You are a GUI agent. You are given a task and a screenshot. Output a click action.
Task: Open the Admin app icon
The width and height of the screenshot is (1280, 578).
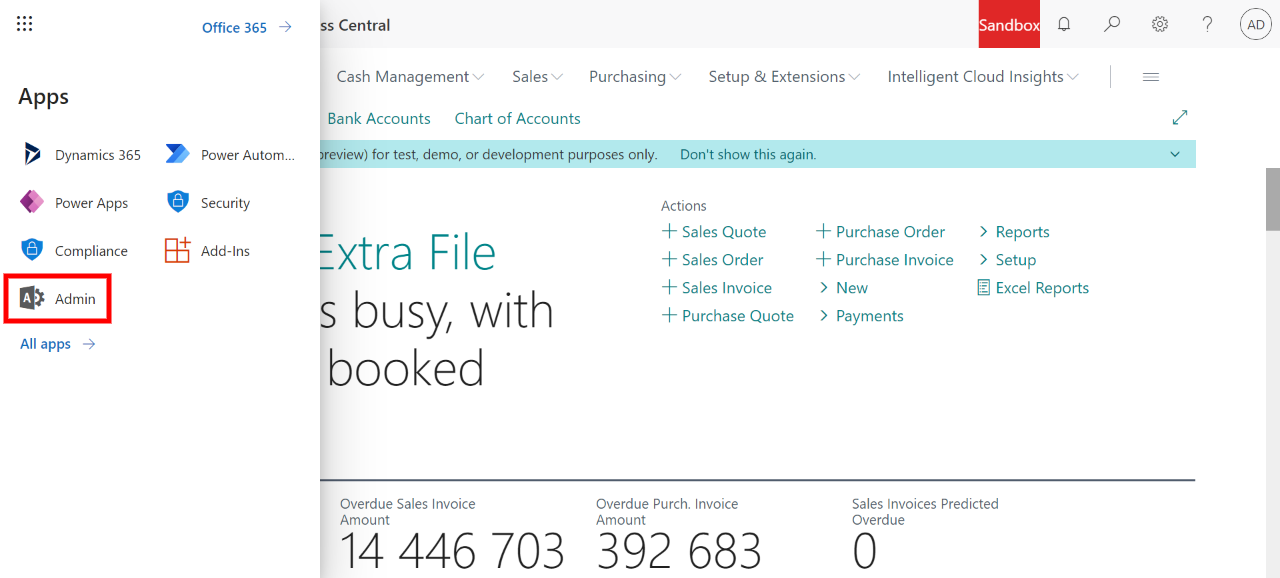point(33,298)
